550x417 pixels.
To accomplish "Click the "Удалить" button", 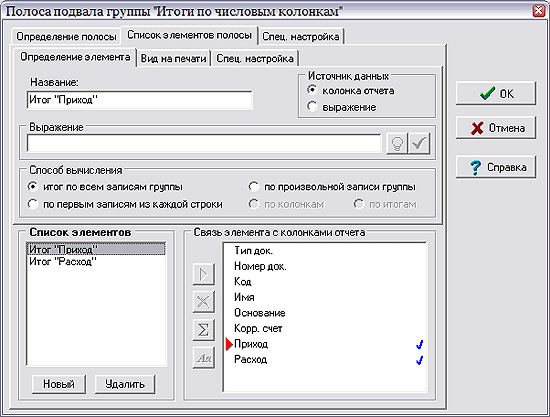I will [x=125, y=384].
